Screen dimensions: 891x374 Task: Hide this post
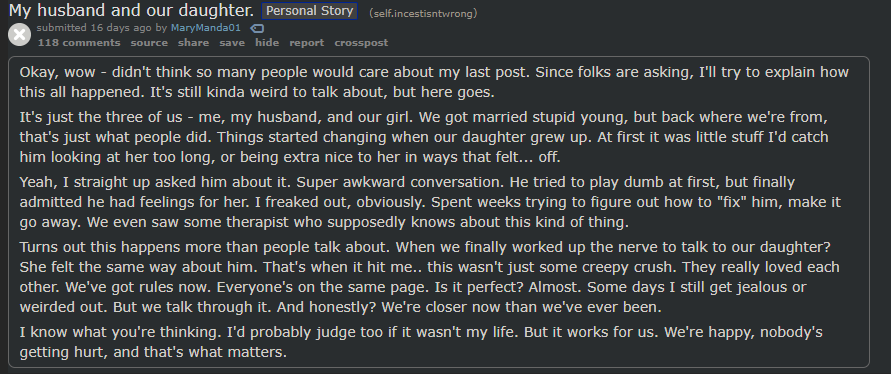[x=267, y=43]
